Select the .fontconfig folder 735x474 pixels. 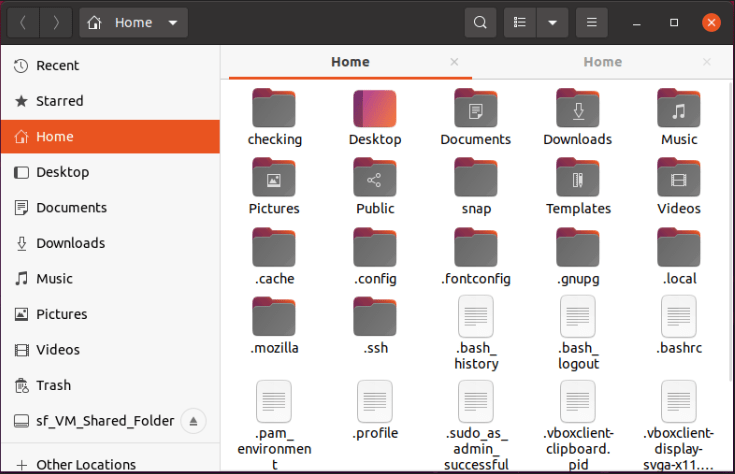tap(476, 257)
